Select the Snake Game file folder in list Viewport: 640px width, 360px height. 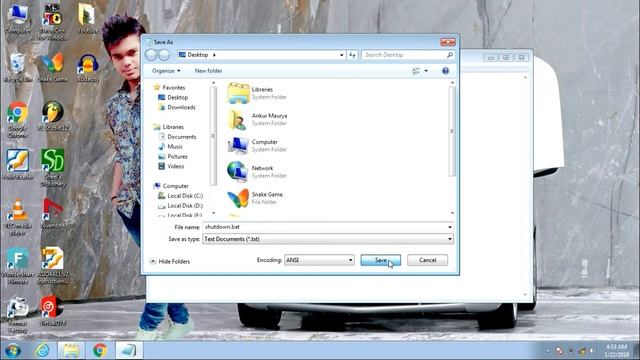(256, 198)
